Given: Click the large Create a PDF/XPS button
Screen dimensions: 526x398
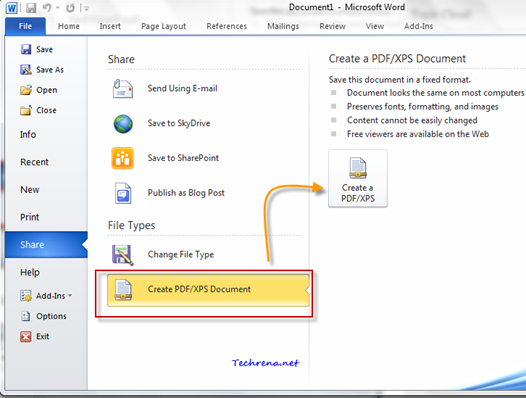Looking at the screenshot, I should (358, 179).
